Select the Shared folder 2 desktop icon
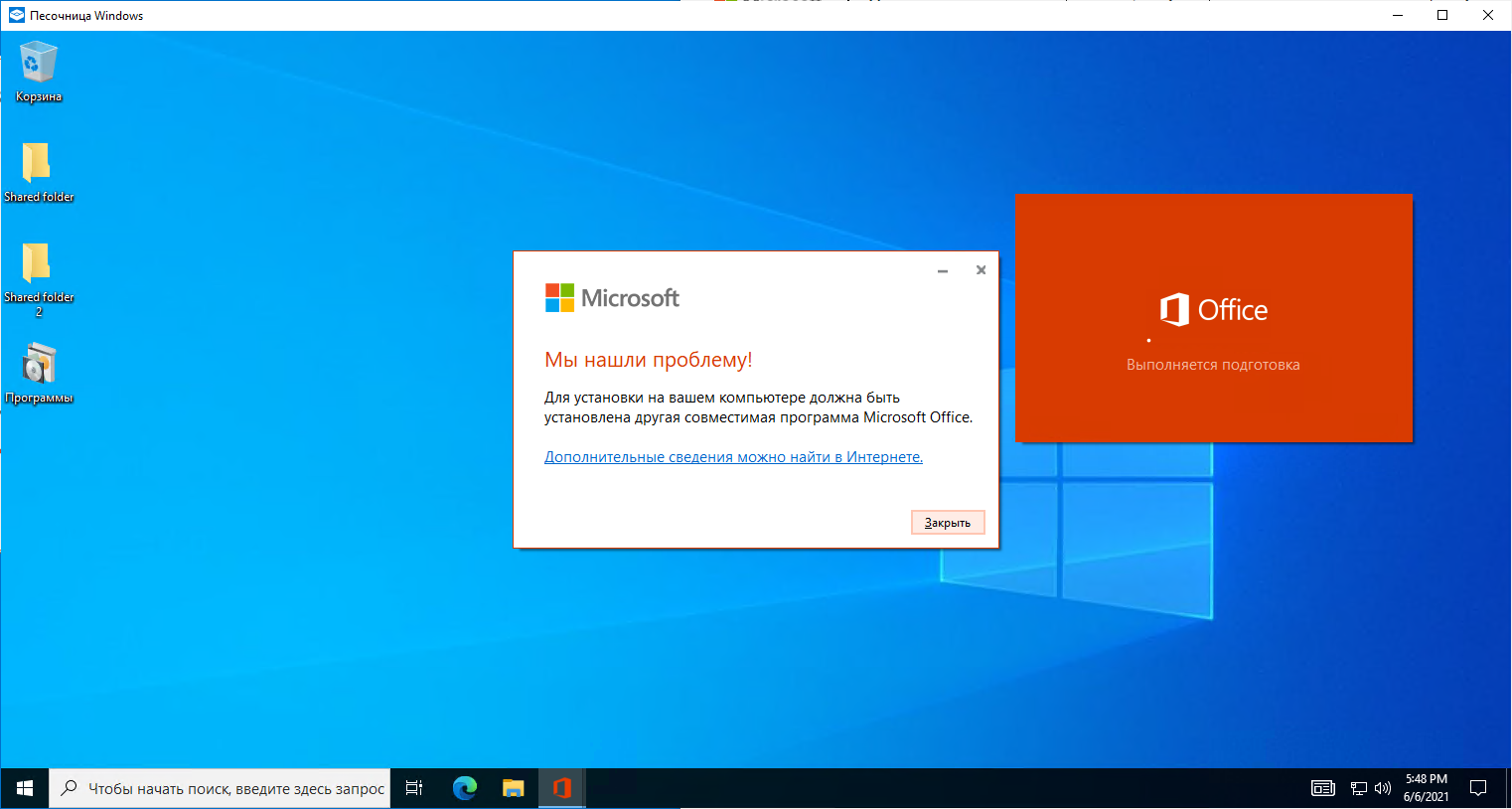 (38, 278)
